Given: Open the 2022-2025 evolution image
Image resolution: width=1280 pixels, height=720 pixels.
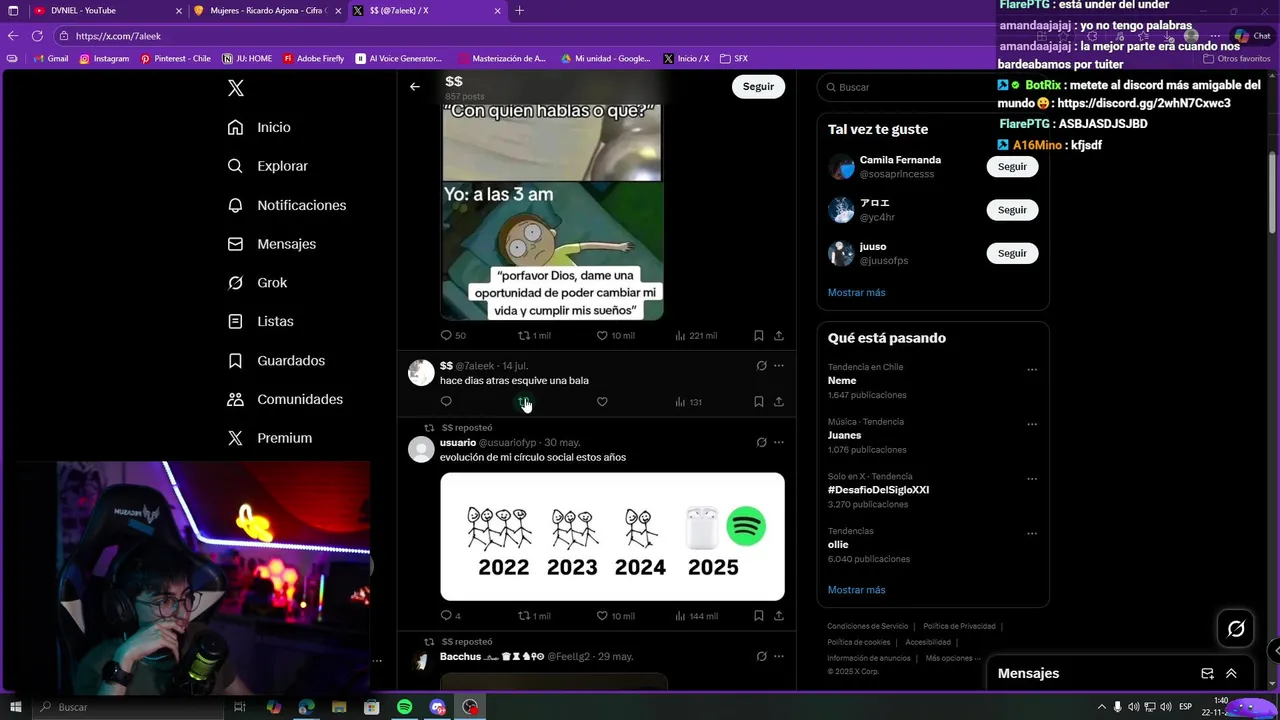Looking at the screenshot, I should [x=612, y=537].
